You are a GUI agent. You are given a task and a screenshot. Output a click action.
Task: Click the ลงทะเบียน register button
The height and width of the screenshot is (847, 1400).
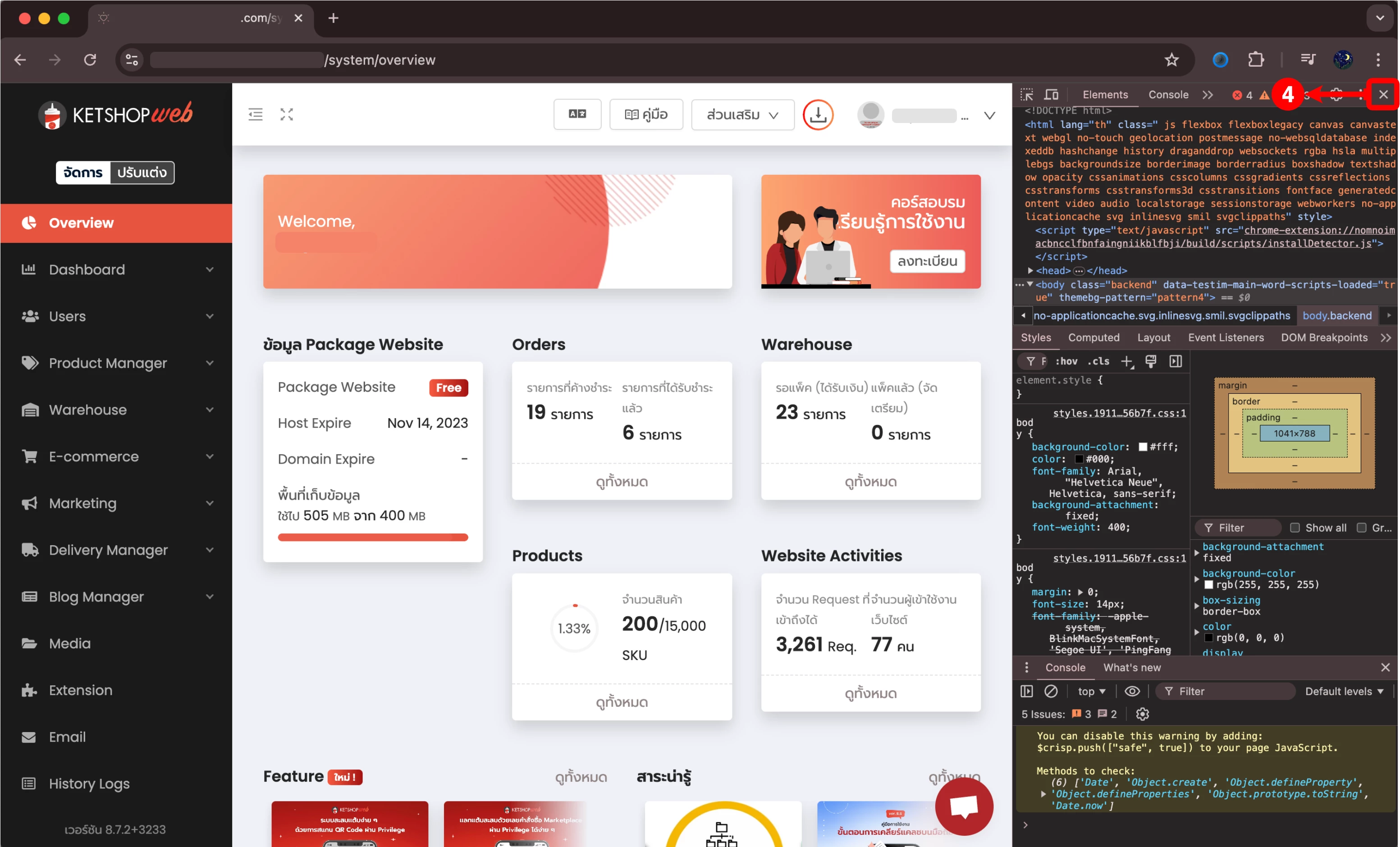(x=927, y=261)
